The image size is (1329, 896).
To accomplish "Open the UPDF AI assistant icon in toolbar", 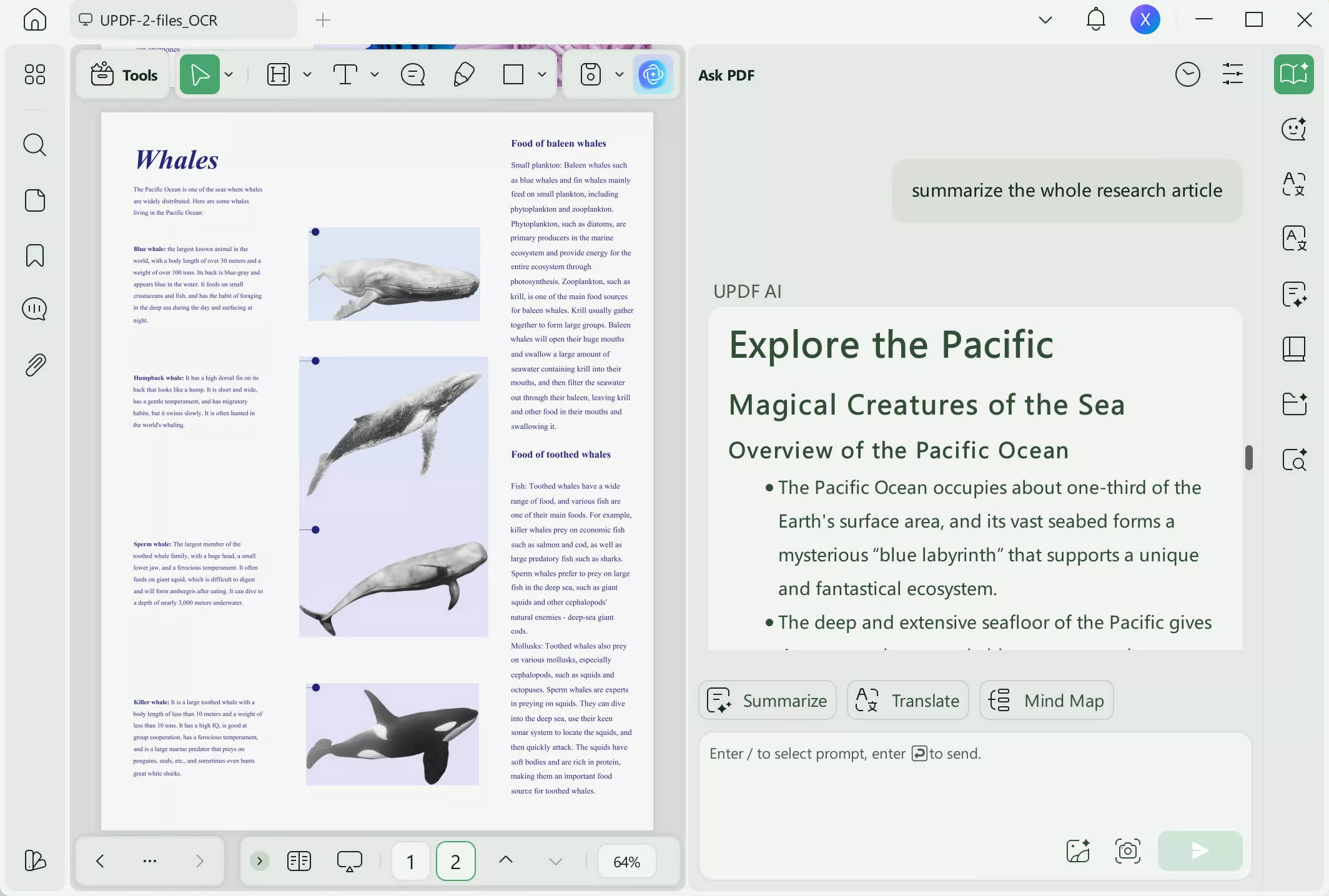I will tap(653, 75).
